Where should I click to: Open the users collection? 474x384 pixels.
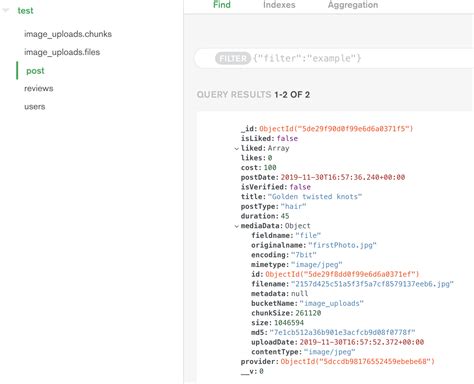tap(35, 107)
